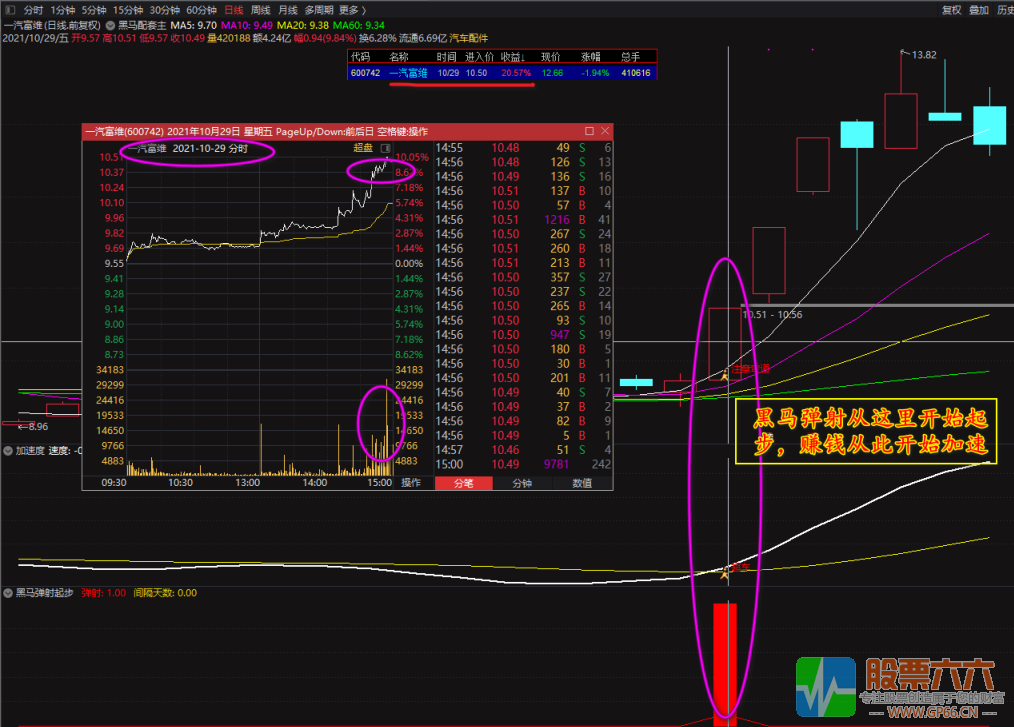
Task: Open the 复权 adjustment menu
Action: point(951,10)
